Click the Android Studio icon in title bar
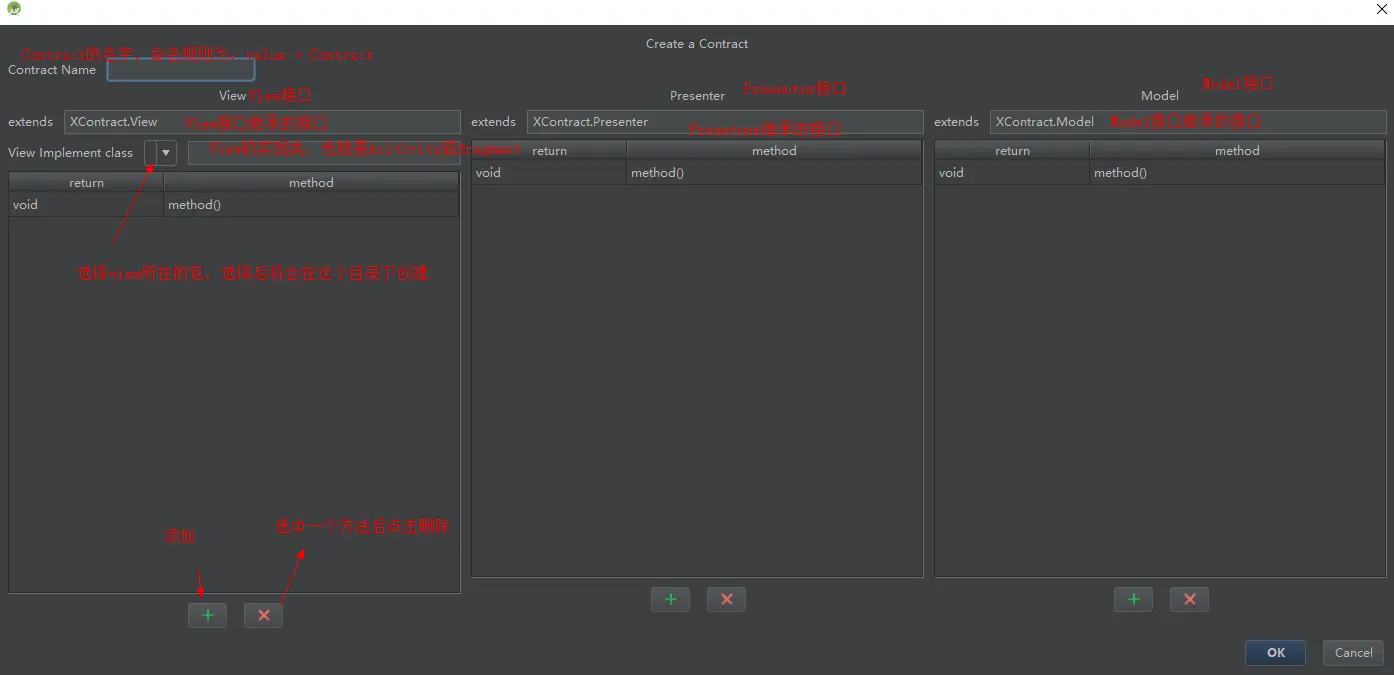Viewport: 1394px width, 675px height. [x=14, y=10]
